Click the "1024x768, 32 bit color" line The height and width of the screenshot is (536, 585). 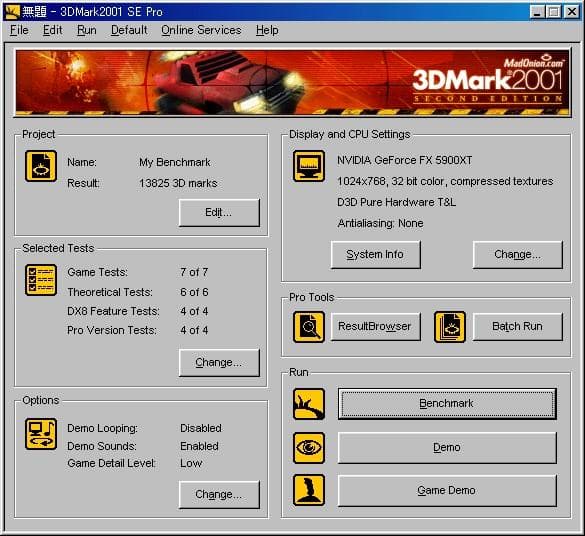coord(445,181)
